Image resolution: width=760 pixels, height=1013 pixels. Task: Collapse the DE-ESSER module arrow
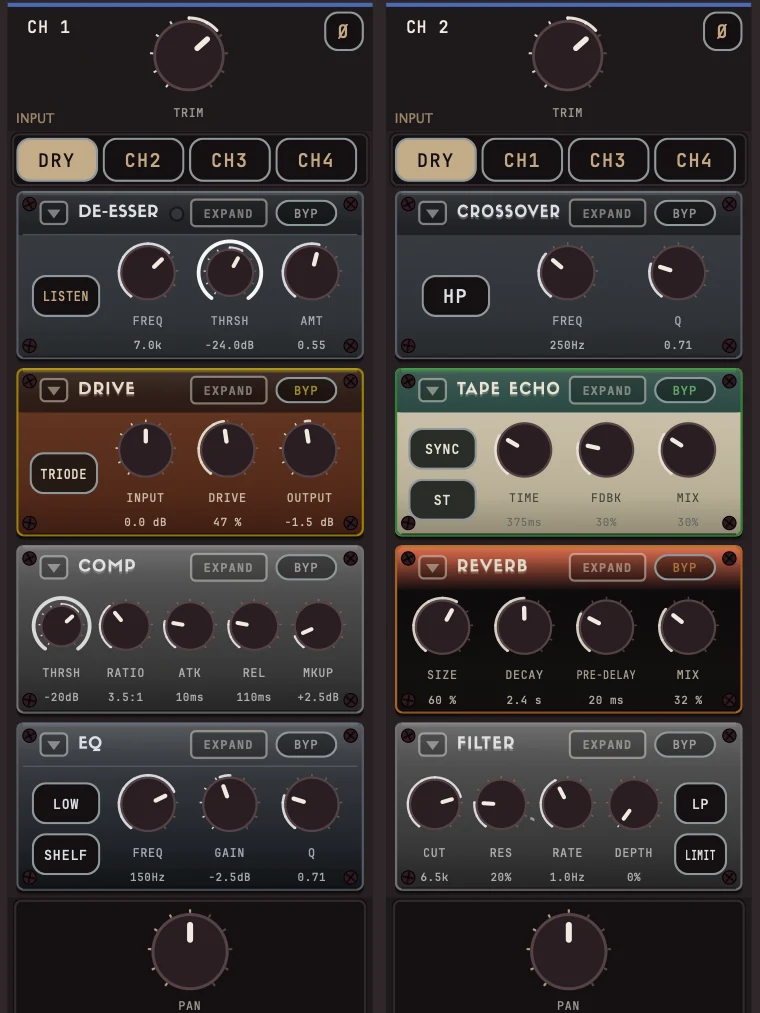tap(54, 213)
